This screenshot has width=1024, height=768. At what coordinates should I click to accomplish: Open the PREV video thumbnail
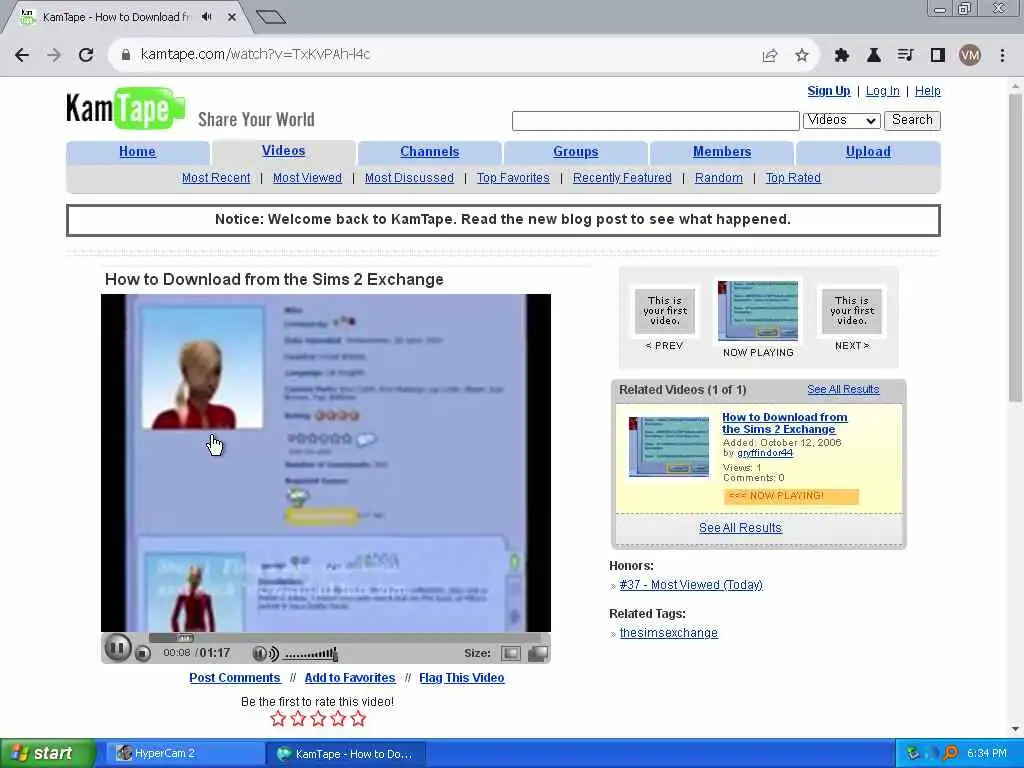(665, 311)
